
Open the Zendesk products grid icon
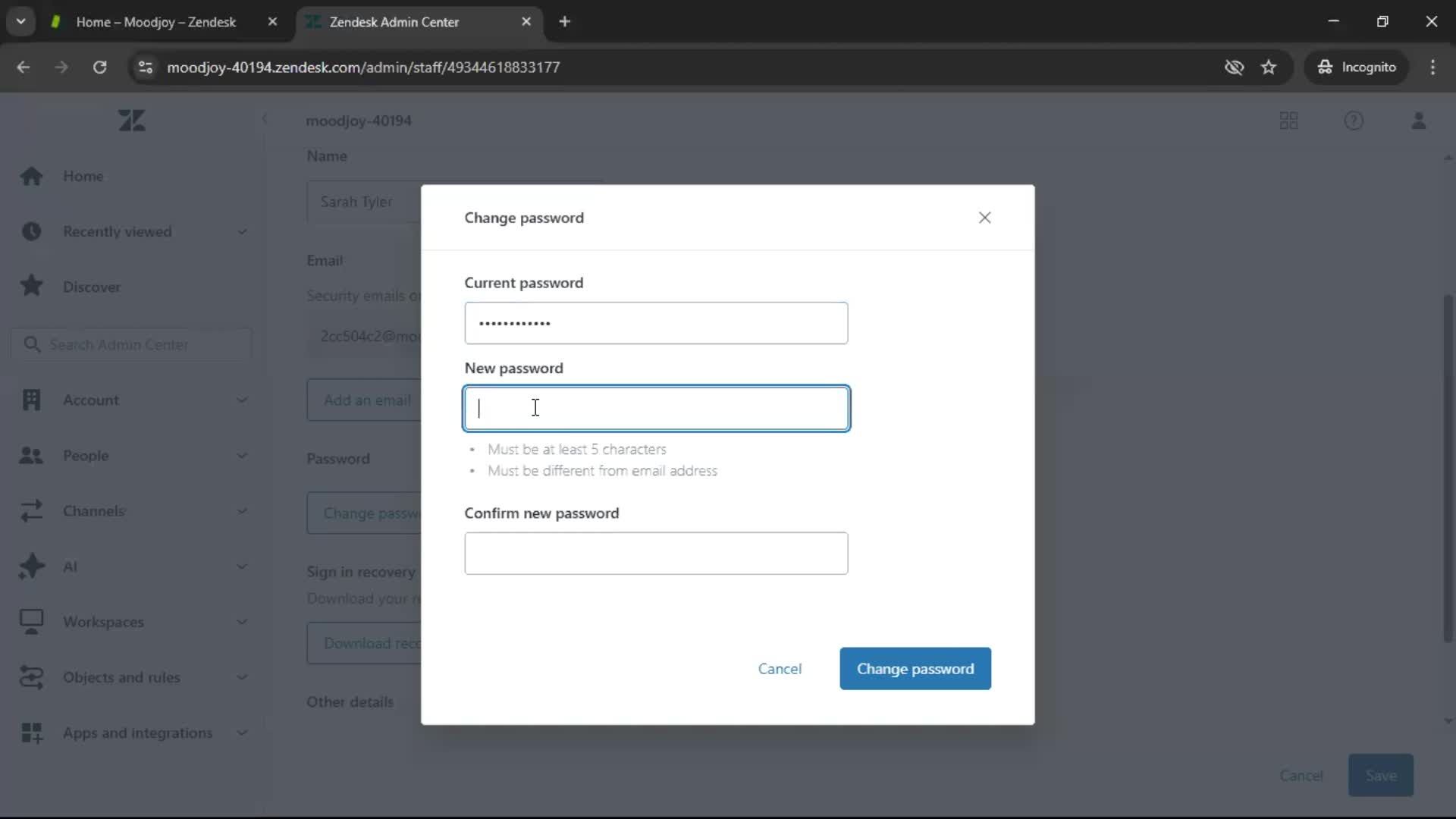click(1288, 121)
